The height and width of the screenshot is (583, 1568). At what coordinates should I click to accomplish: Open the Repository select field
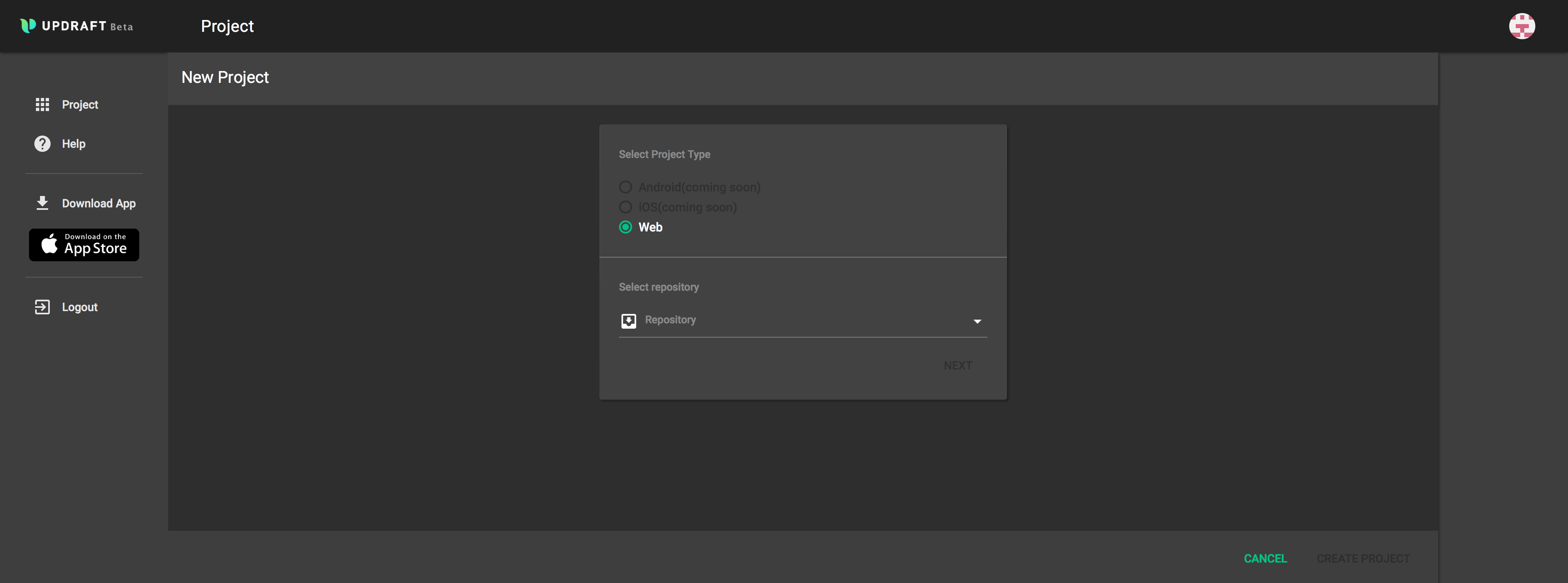click(x=803, y=321)
